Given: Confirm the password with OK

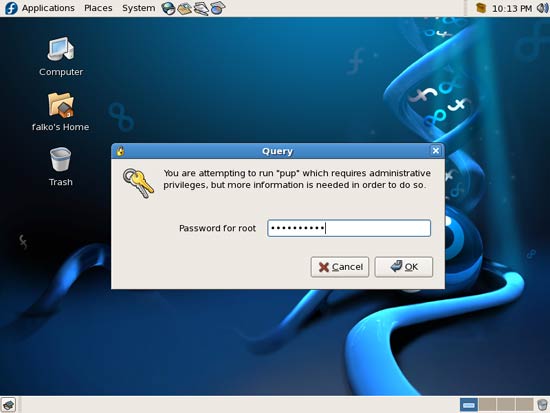Looking at the screenshot, I should tap(404, 267).
